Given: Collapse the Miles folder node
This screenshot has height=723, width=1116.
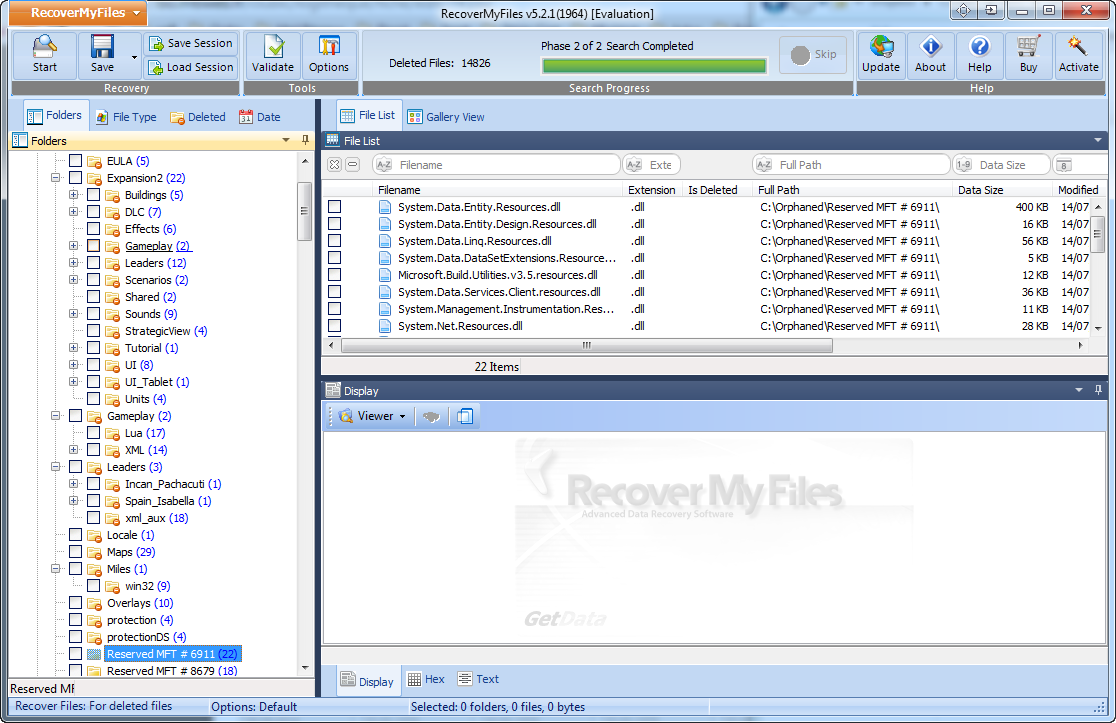Looking at the screenshot, I should (x=56, y=569).
